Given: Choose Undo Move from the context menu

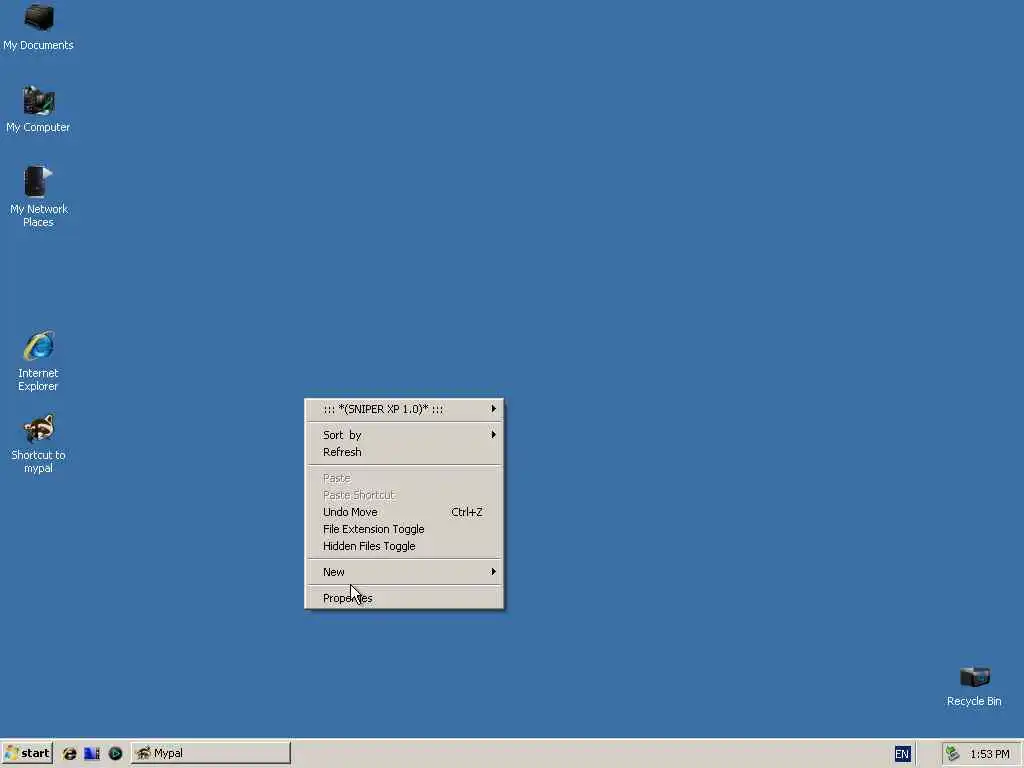Looking at the screenshot, I should coord(404,512).
